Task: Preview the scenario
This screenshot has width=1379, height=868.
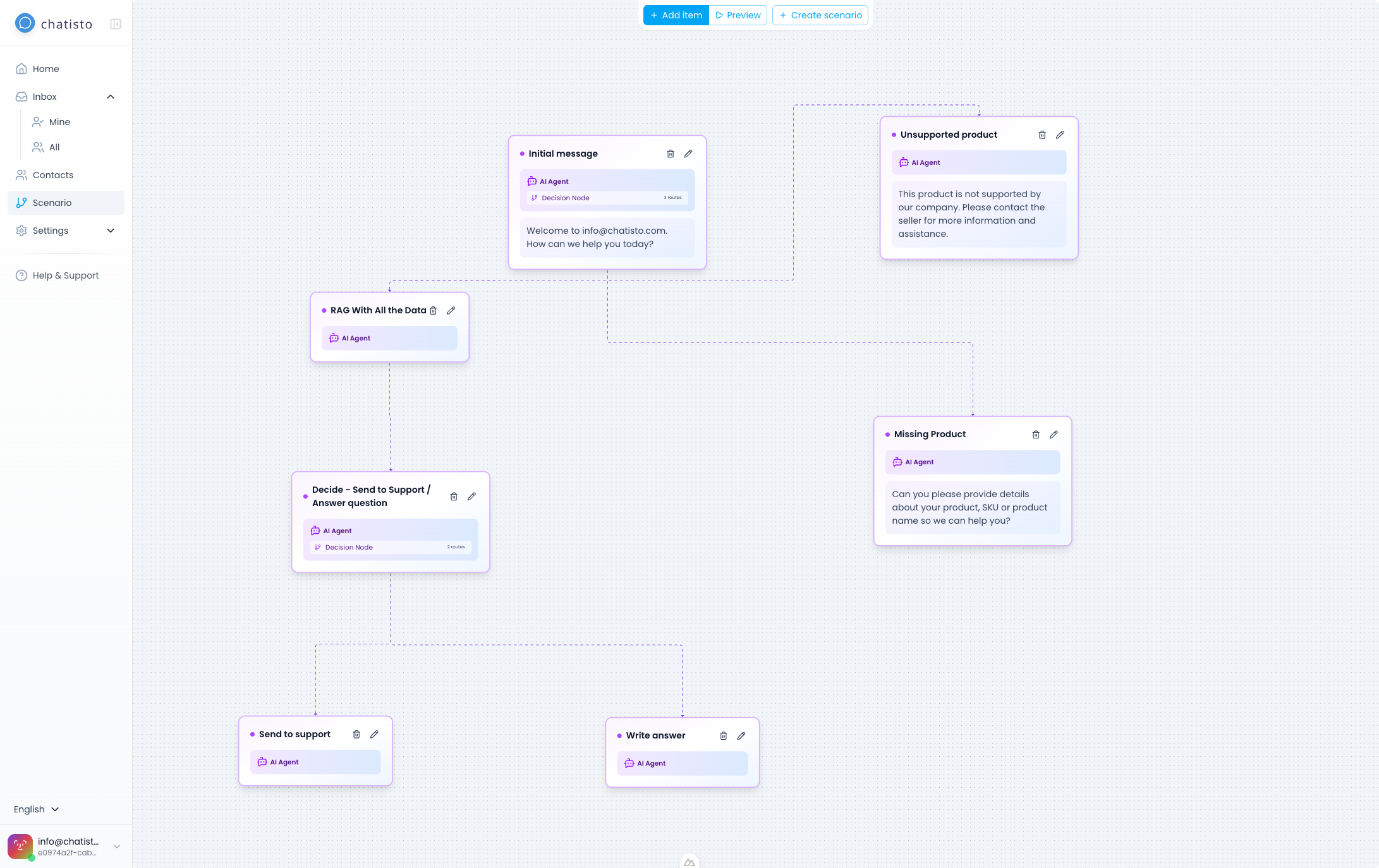Action: (738, 15)
